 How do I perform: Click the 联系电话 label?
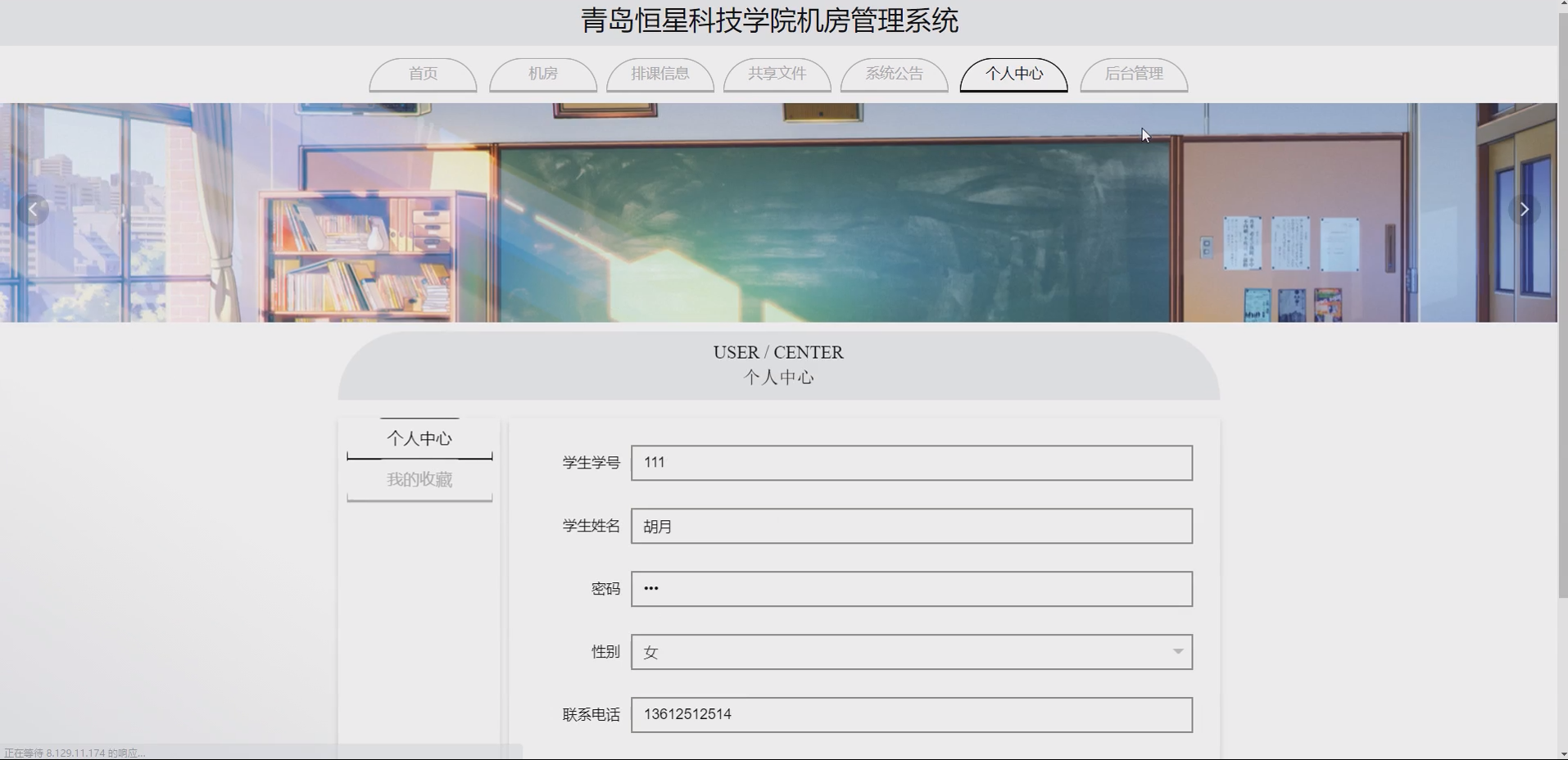coord(591,715)
